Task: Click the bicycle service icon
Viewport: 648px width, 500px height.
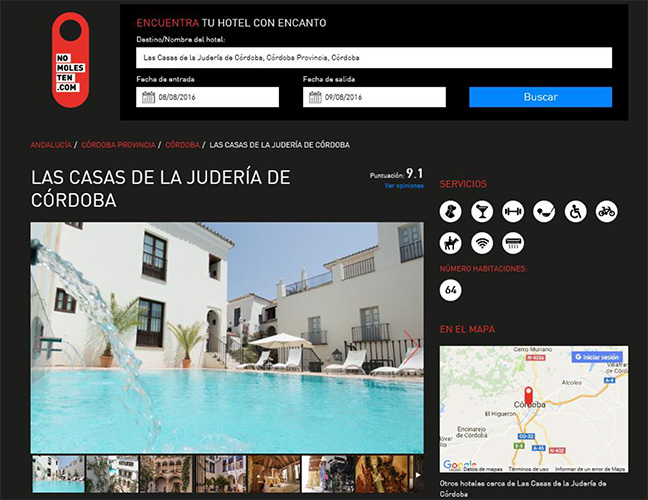Action: pyautogui.click(x=606, y=212)
